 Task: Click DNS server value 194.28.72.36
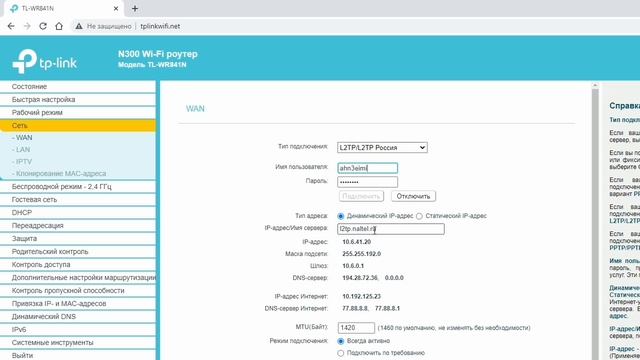tap(360, 278)
